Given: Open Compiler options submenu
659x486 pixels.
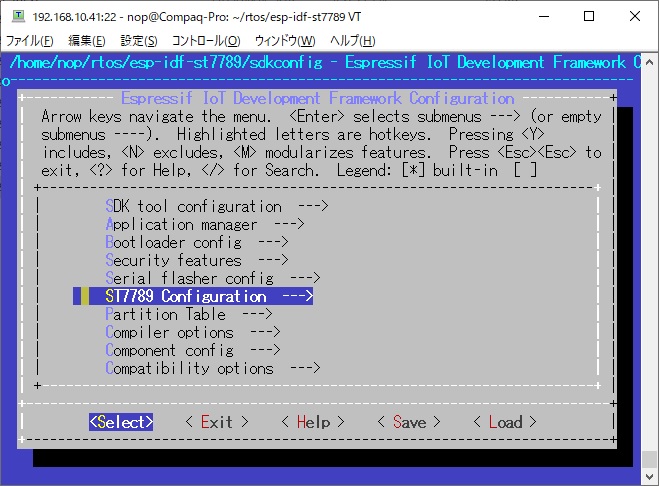Looking at the screenshot, I should point(192,332).
